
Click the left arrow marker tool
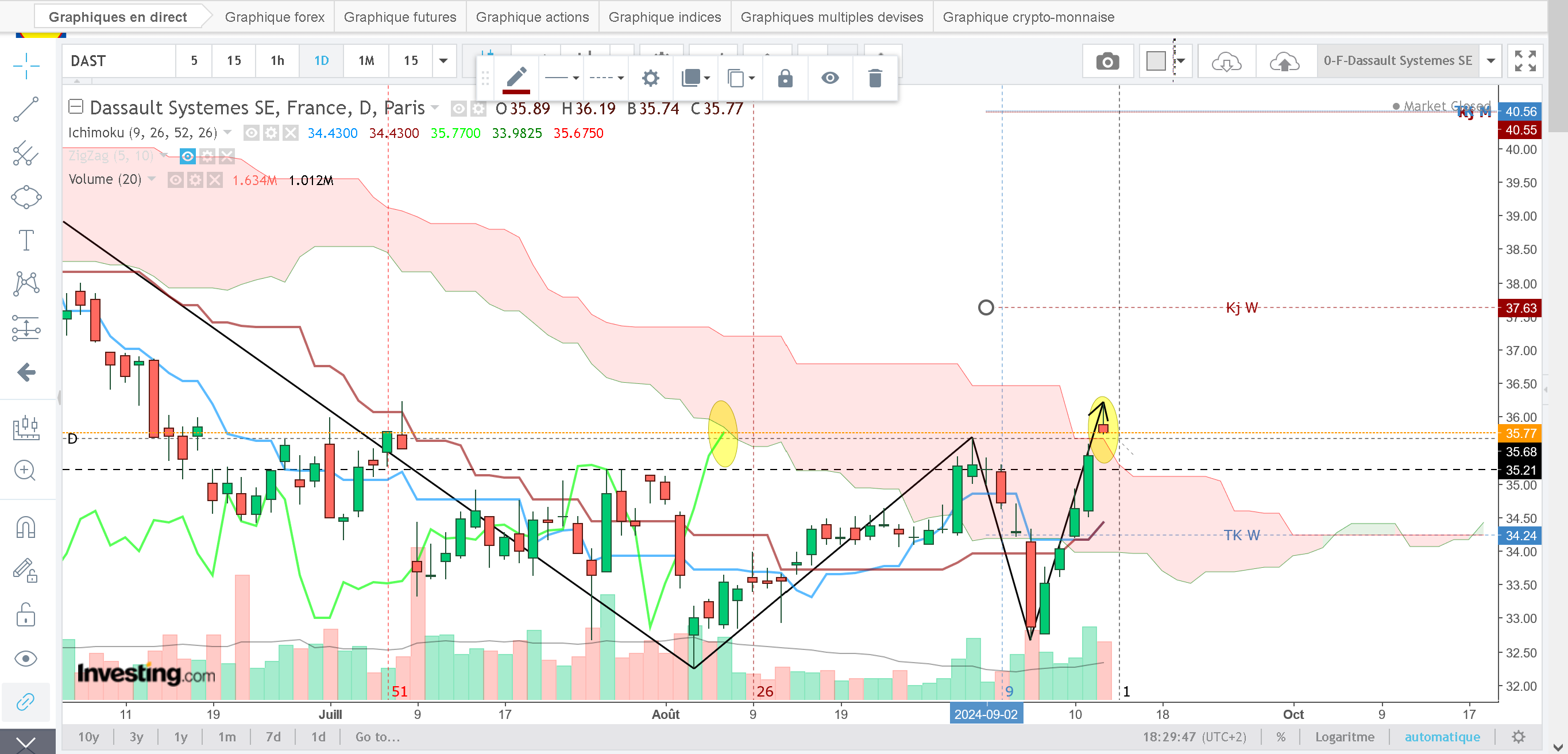click(26, 372)
